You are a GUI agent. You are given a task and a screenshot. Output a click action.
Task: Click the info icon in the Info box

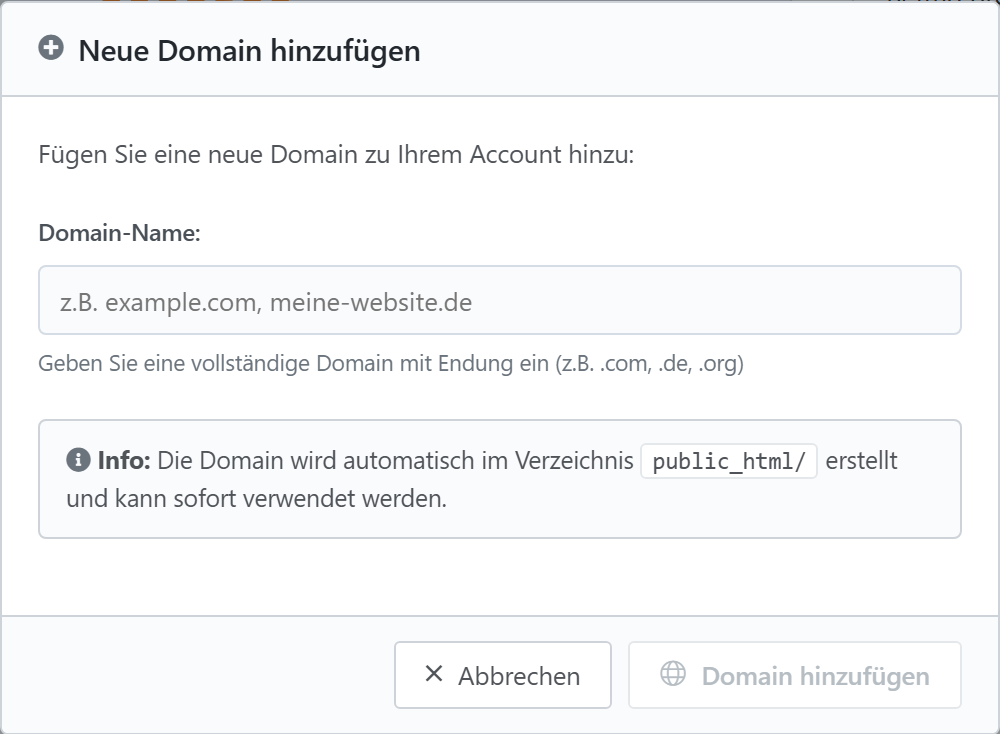pyautogui.click(x=78, y=460)
